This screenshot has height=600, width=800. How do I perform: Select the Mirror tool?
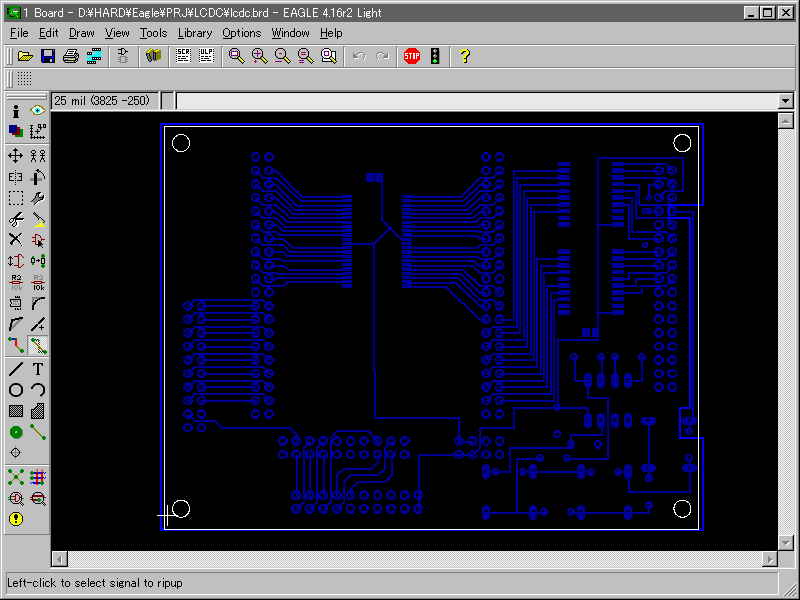pyautogui.click(x=16, y=177)
